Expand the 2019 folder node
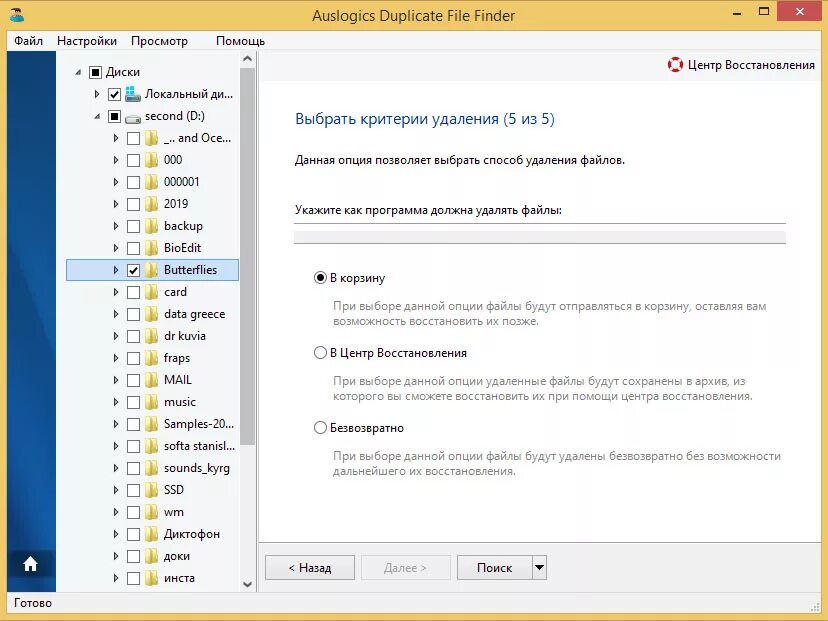The image size is (828, 621). (116, 204)
